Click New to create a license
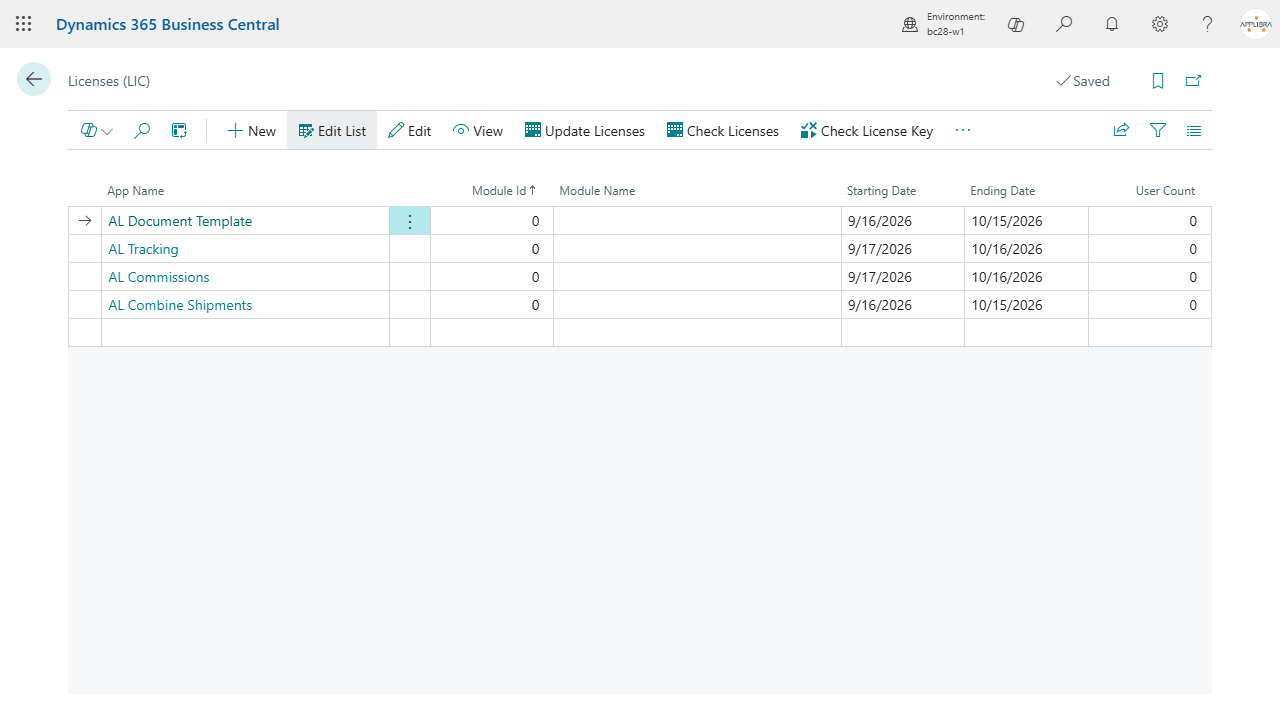Image resolution: width=1280 pixels, height=720 pixels. (x=251, y=130)
